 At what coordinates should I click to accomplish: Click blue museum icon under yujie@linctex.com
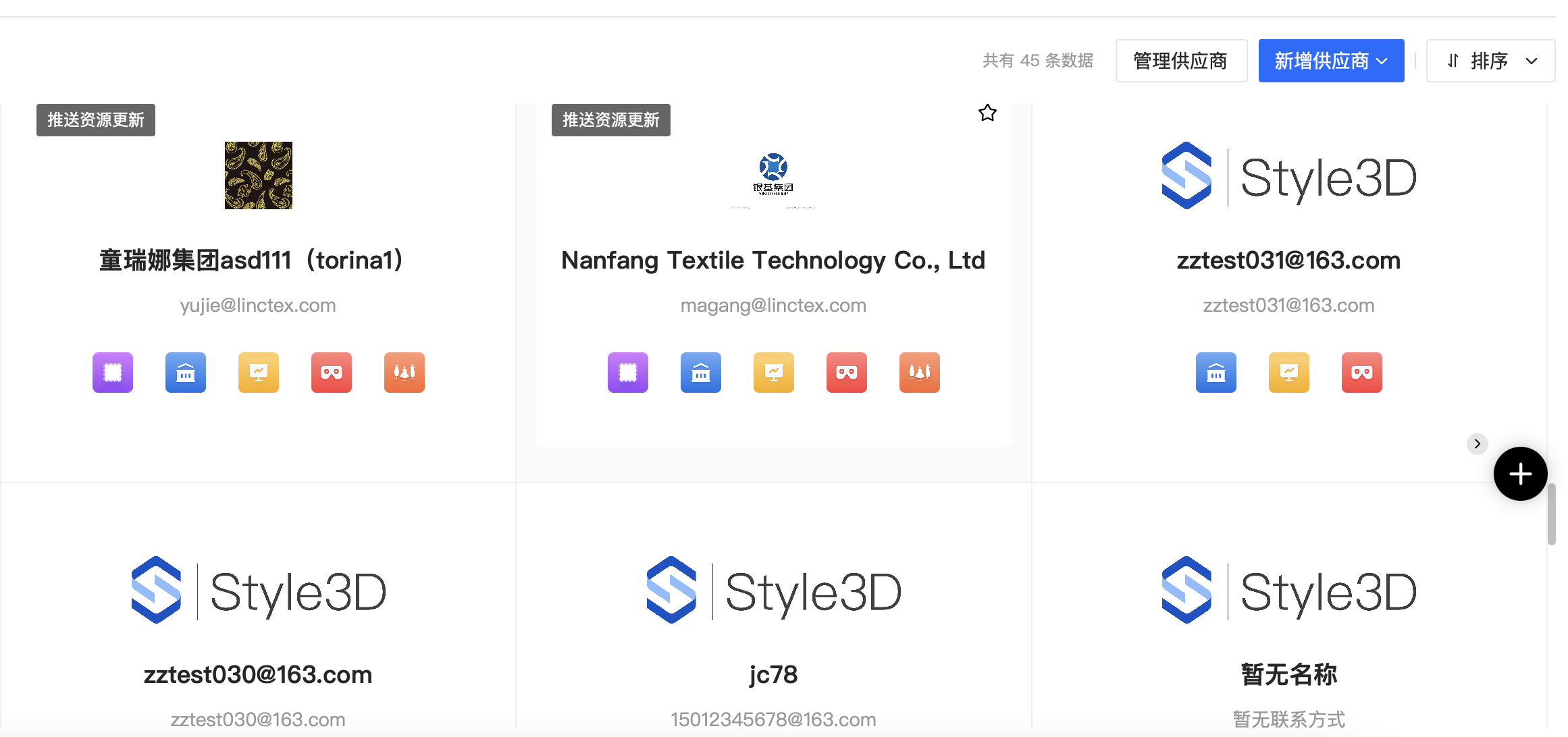click(x=186, y=372)
